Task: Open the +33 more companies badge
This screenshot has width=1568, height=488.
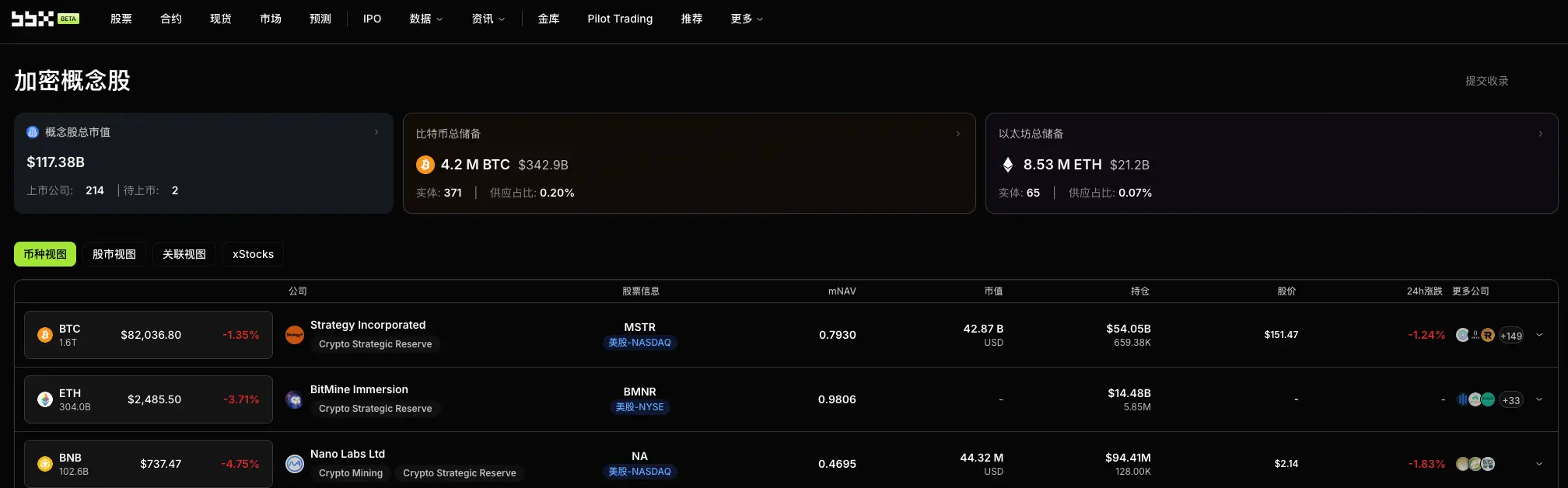Action: coord(1510,400)
